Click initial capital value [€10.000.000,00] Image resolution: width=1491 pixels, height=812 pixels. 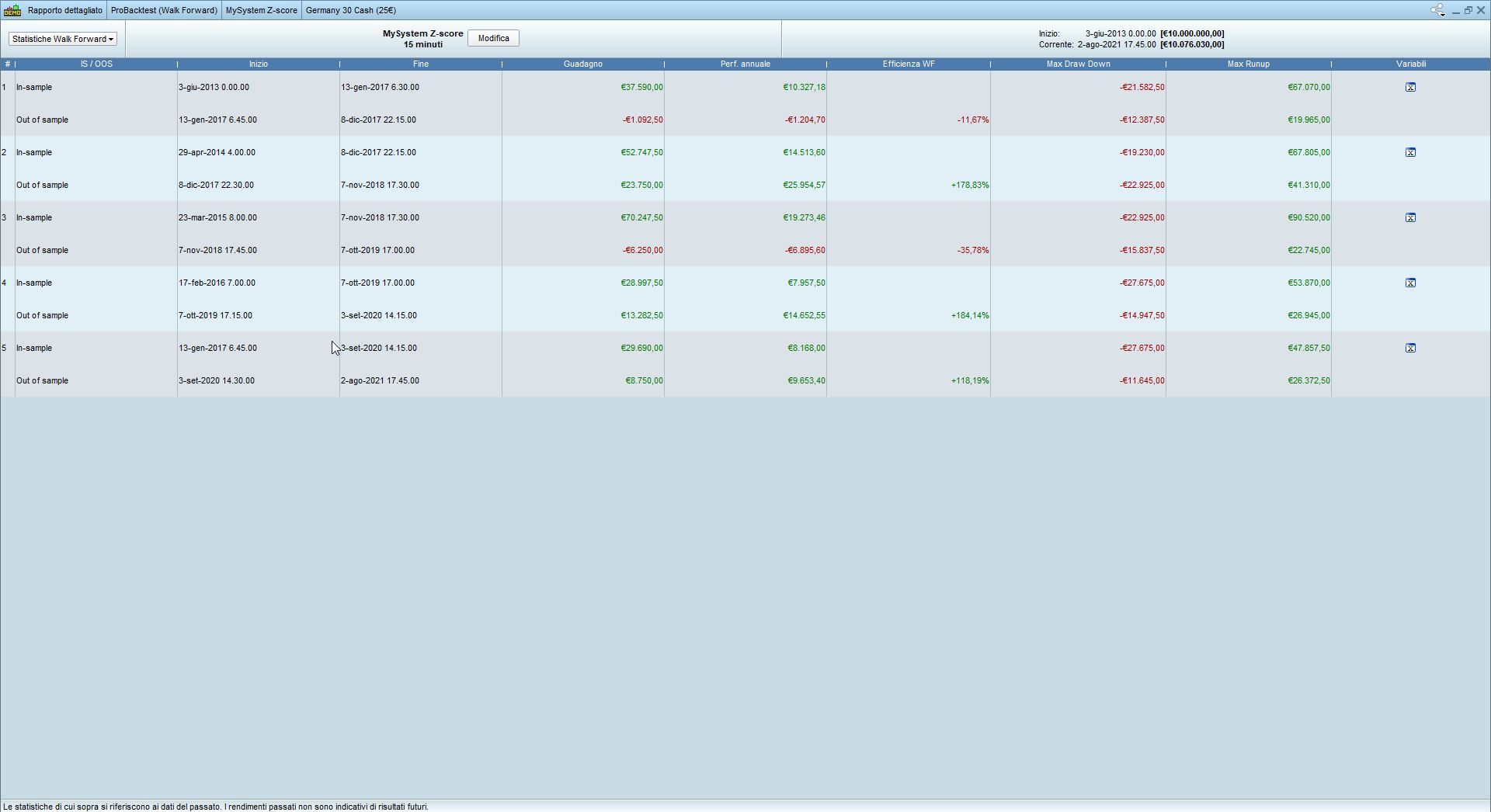coord(1192,33)
